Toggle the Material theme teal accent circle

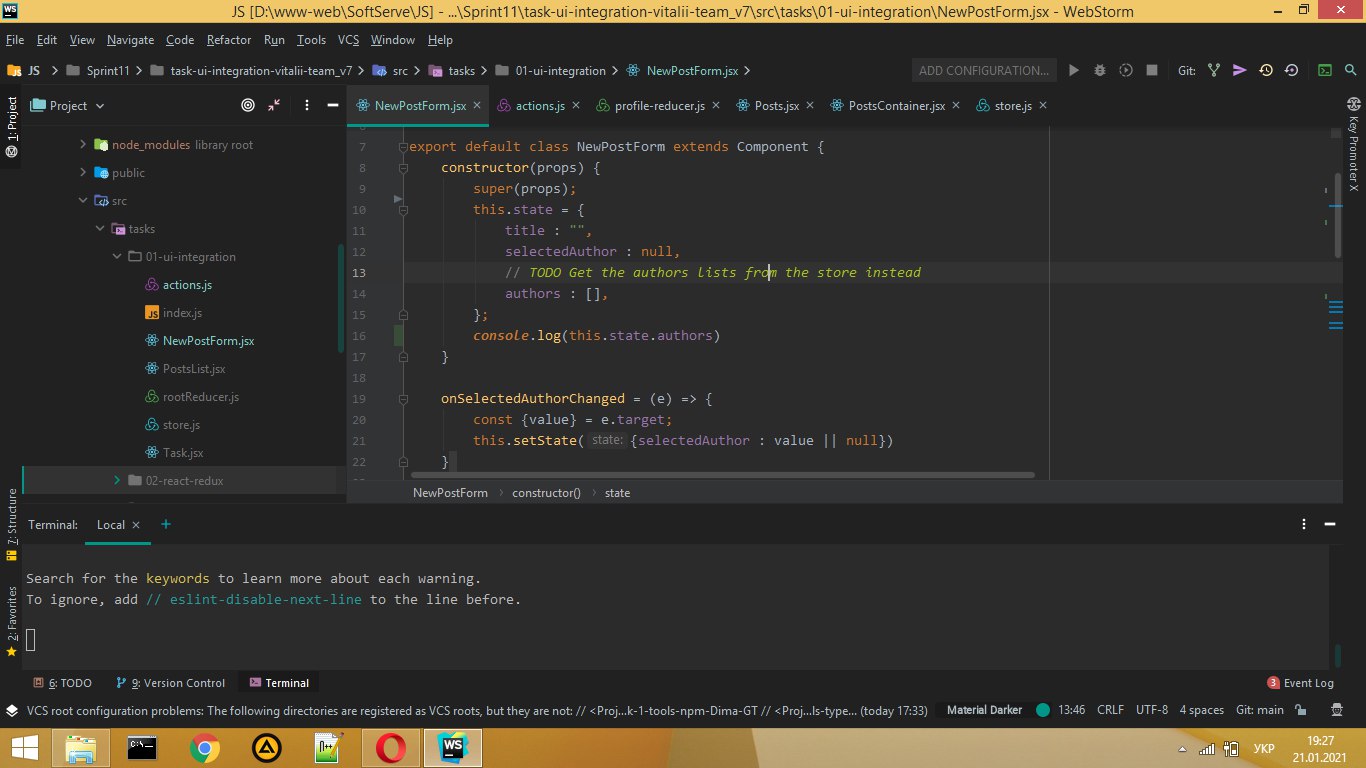[1043, 710]
